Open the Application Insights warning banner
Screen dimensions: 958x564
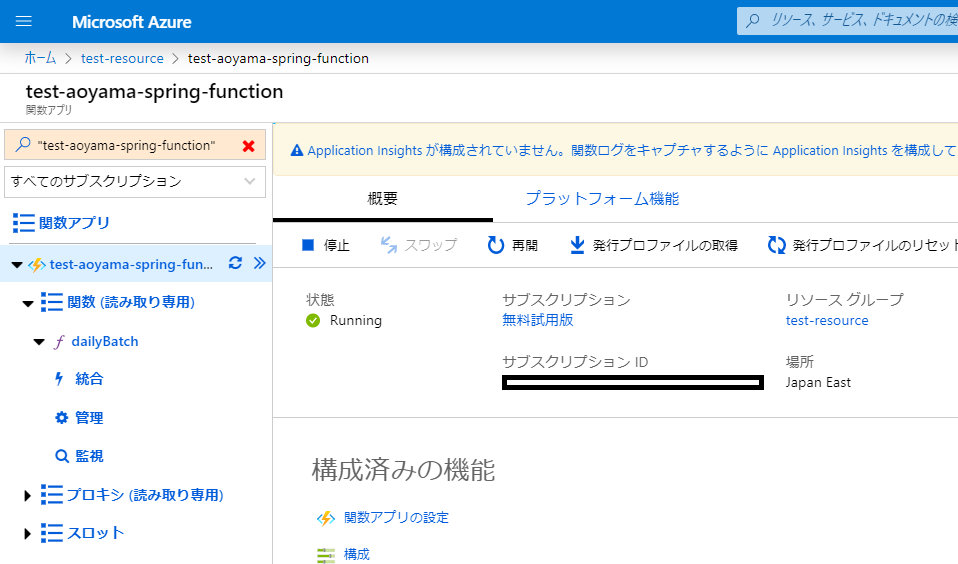click(615, 150)
